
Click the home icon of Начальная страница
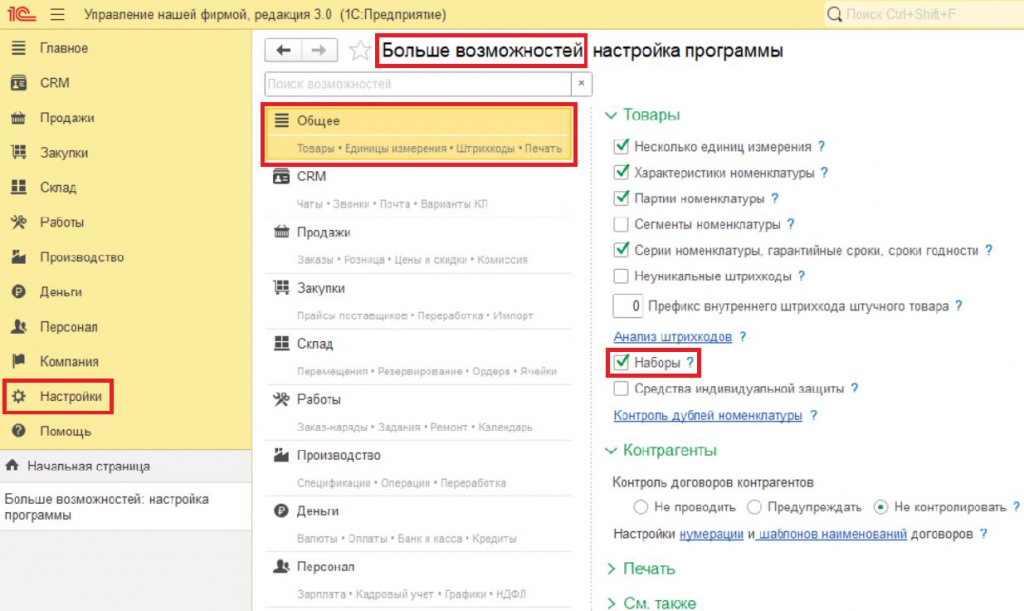[12, 465]
